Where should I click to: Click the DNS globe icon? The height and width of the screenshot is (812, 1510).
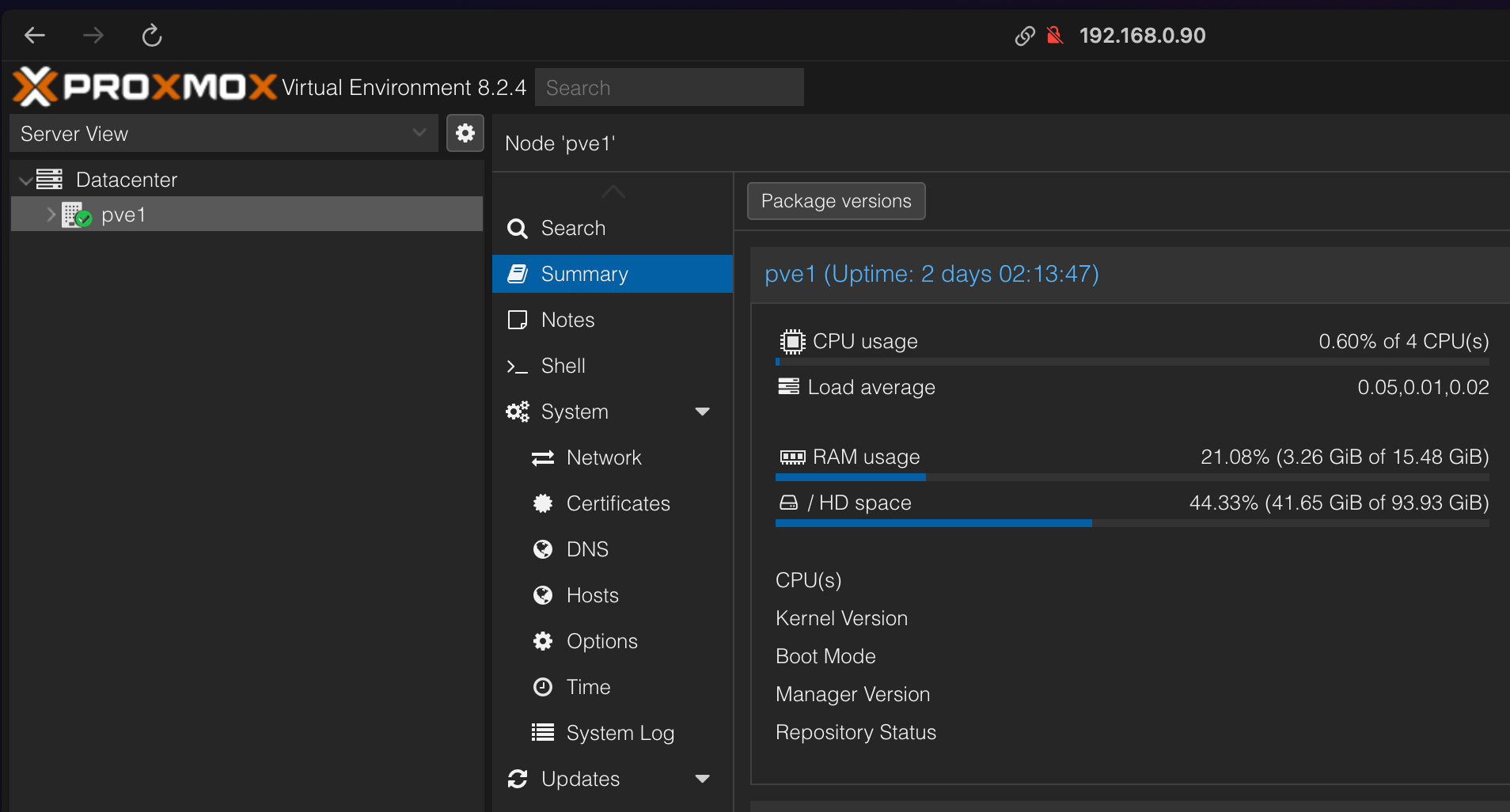543,549
